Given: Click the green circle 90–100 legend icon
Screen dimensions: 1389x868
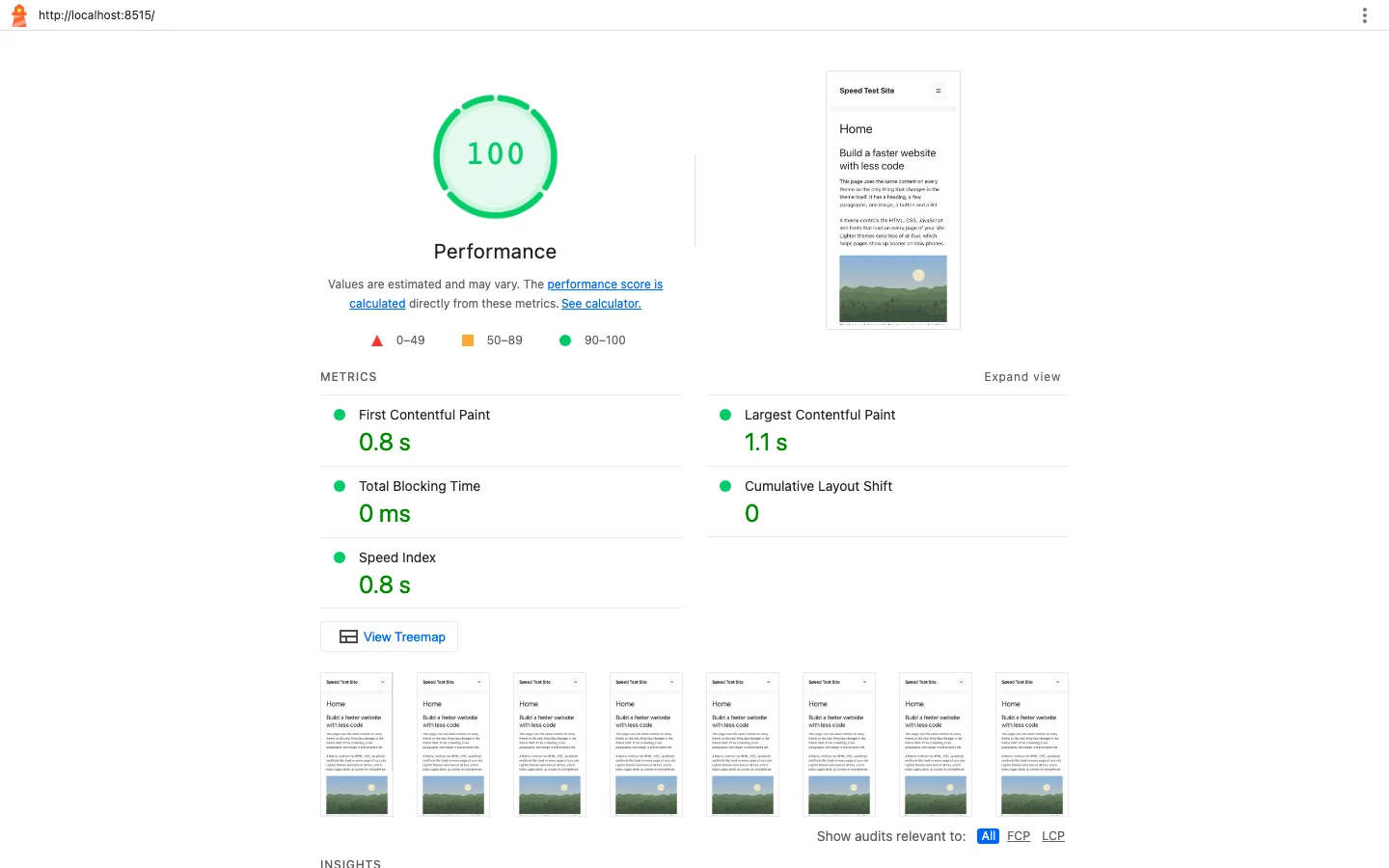Looking at the screenshot, I should (565, 340).
